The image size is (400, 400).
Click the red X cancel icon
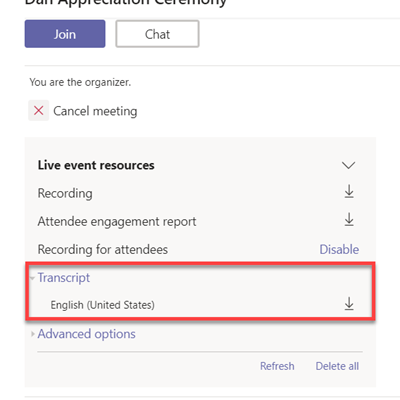point(39,110)
